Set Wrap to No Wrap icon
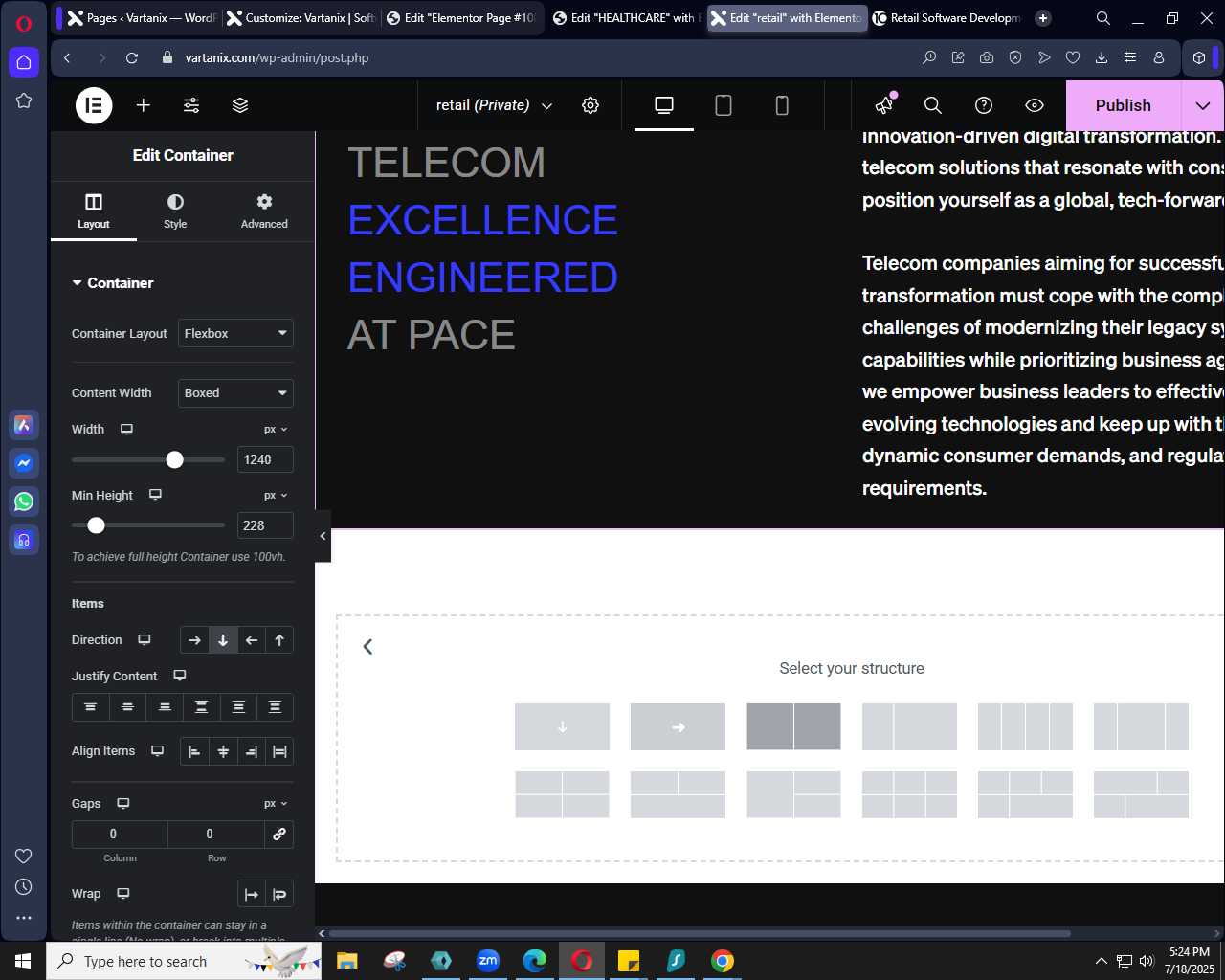1225x980 pixels. [x=252, y=894]
